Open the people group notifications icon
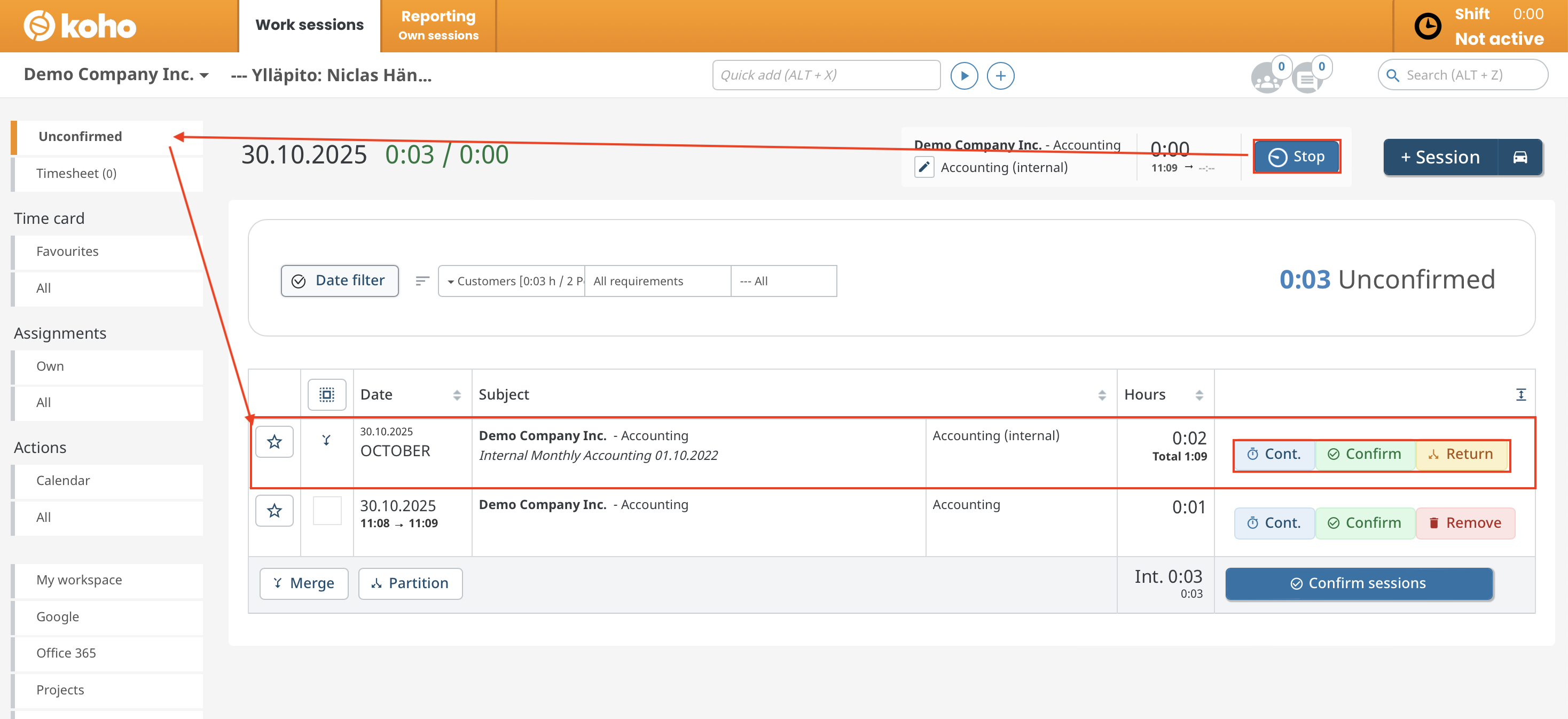Image resolution: width=1568 pixels, height=719 pixels. pyautogui.click(x=1266, y=79)
